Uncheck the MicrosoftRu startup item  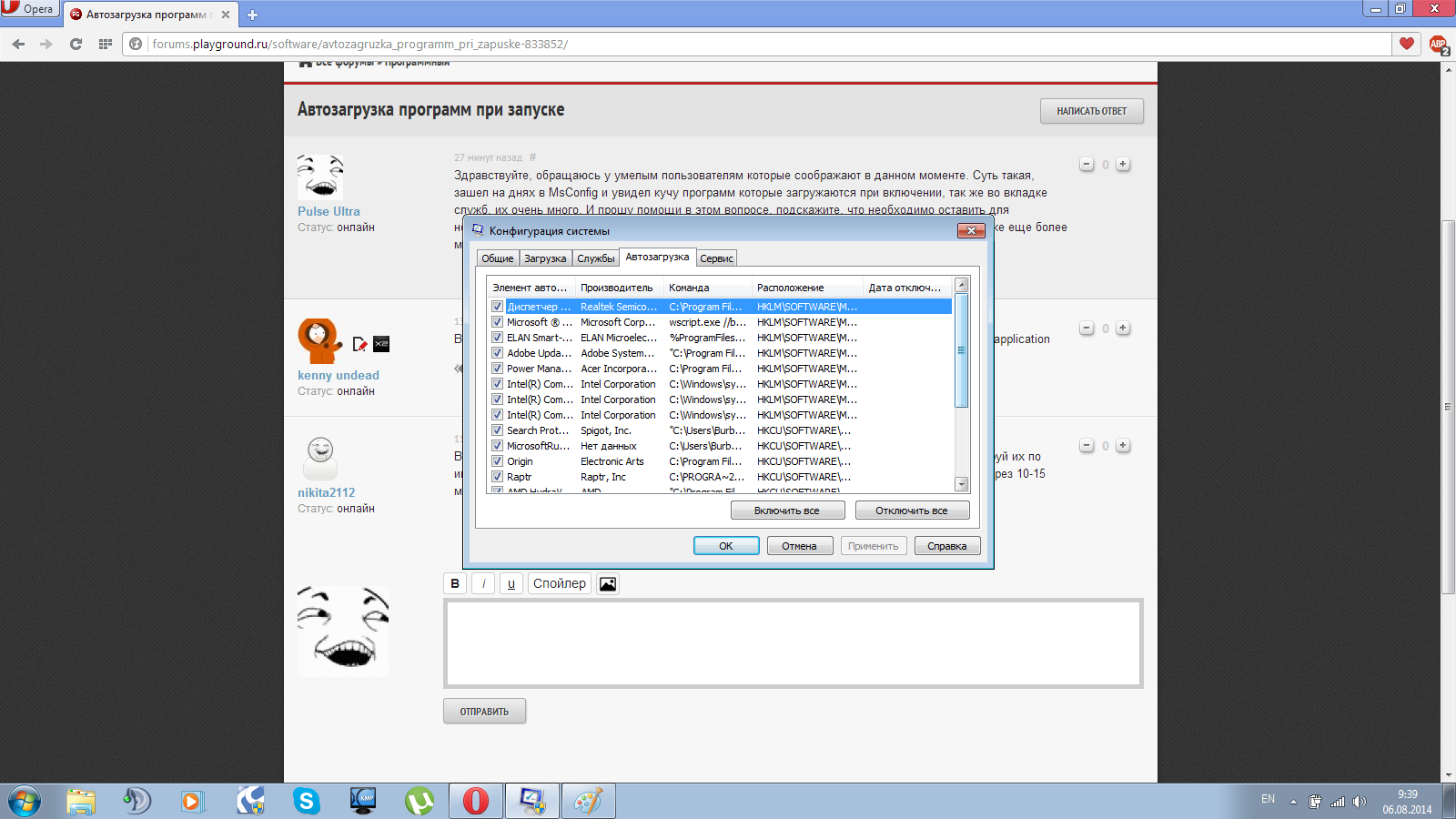(497, 446)
